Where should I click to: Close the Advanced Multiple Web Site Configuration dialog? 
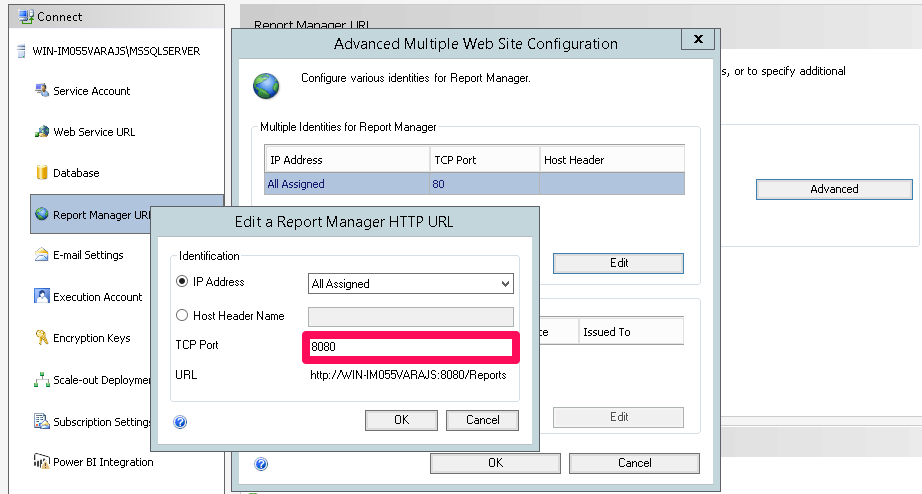point(698,39)
